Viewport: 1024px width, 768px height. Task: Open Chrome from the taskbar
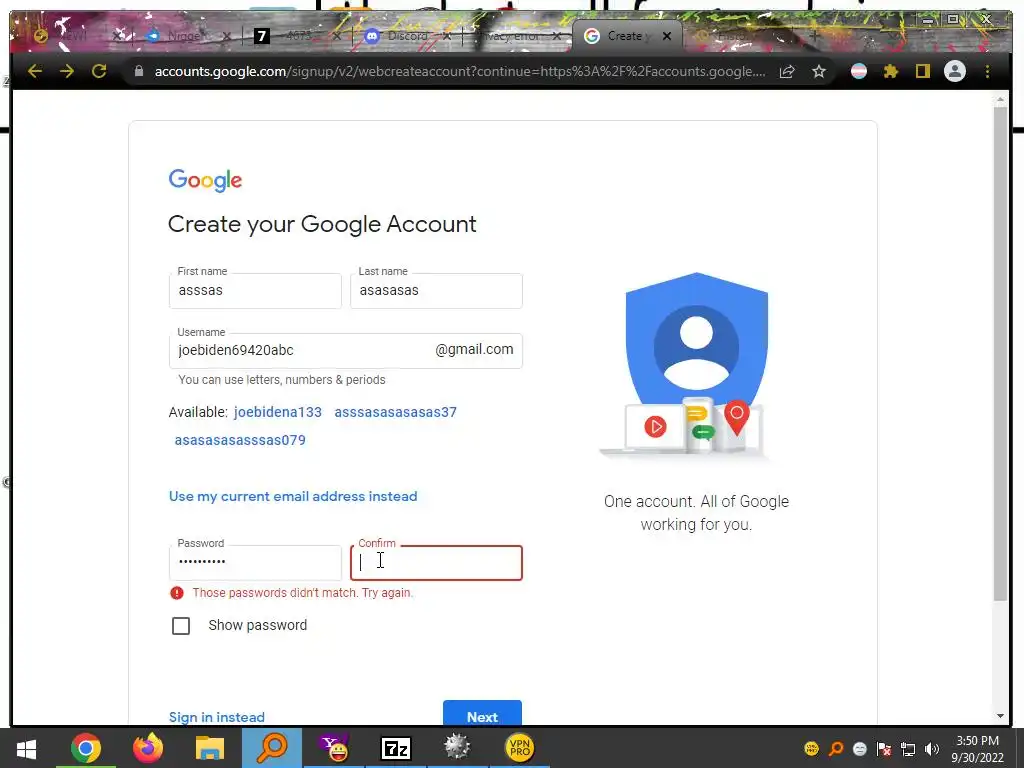tap(86, 748)
